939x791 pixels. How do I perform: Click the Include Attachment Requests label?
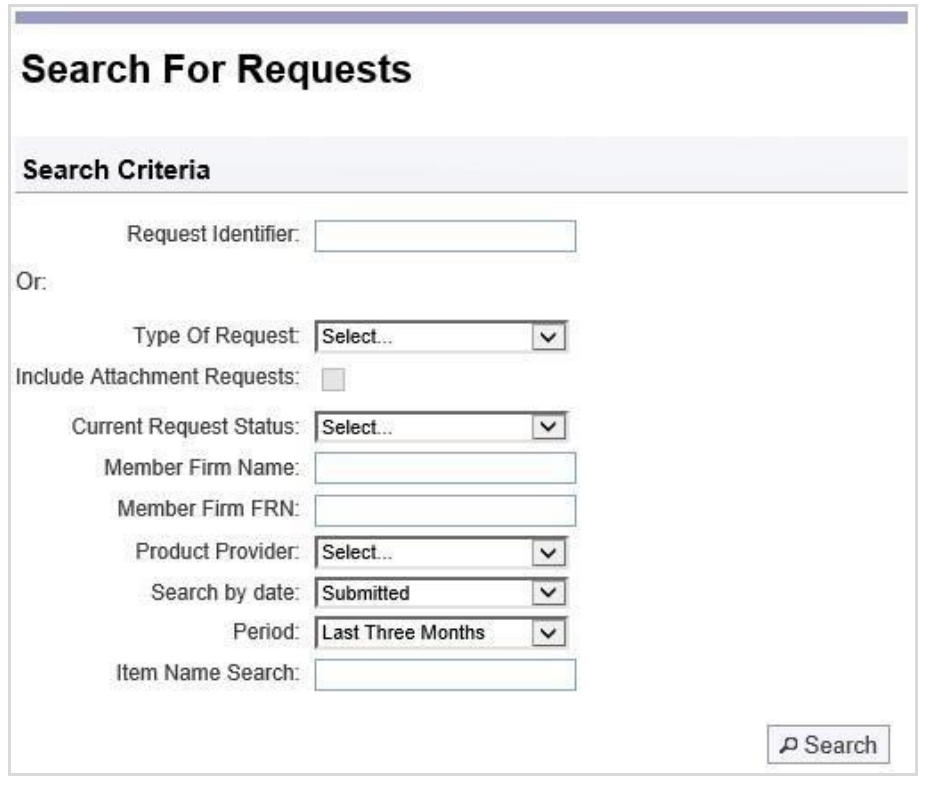(157, 377)
